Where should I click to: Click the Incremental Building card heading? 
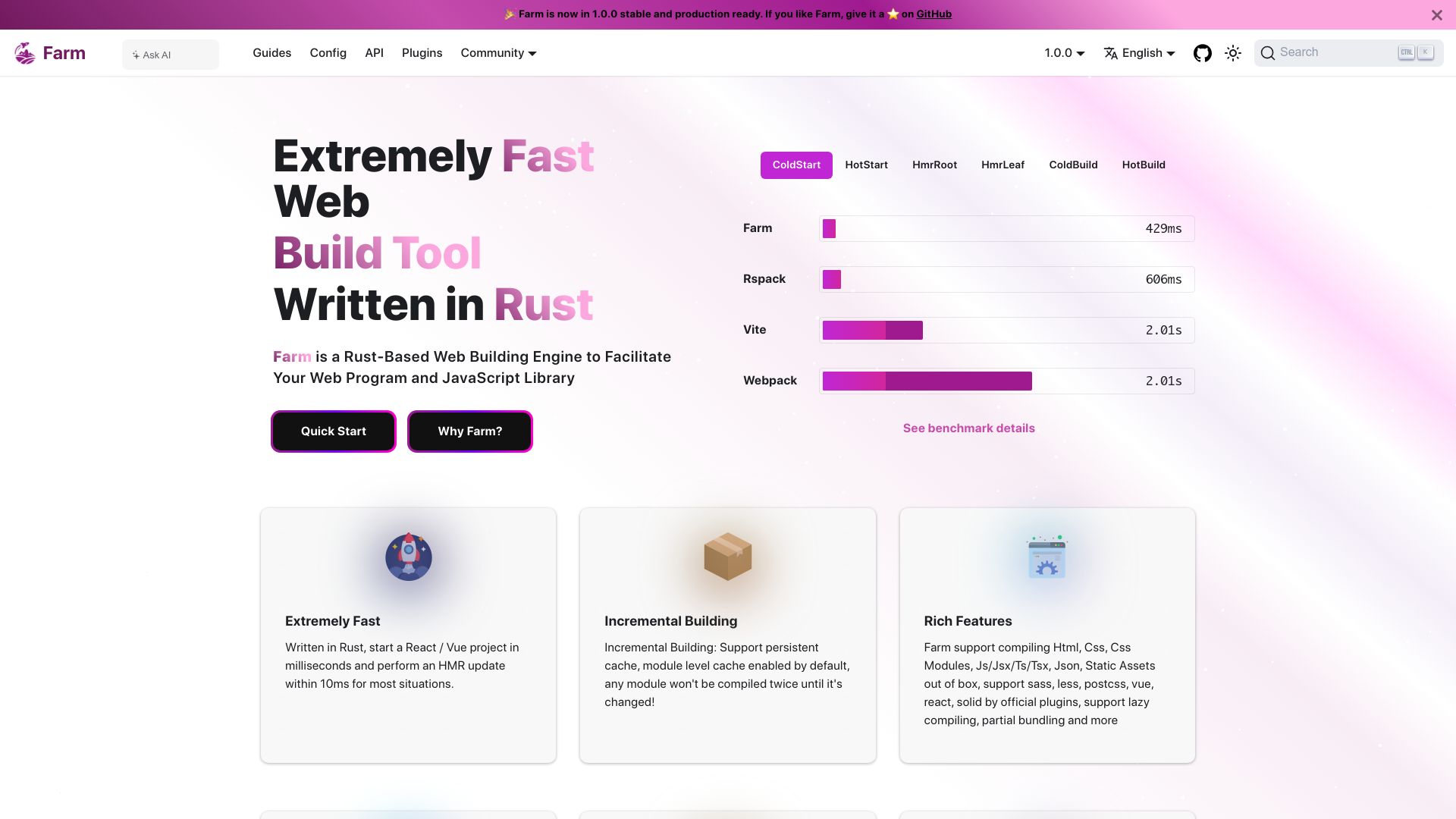(x=670, y=621)
